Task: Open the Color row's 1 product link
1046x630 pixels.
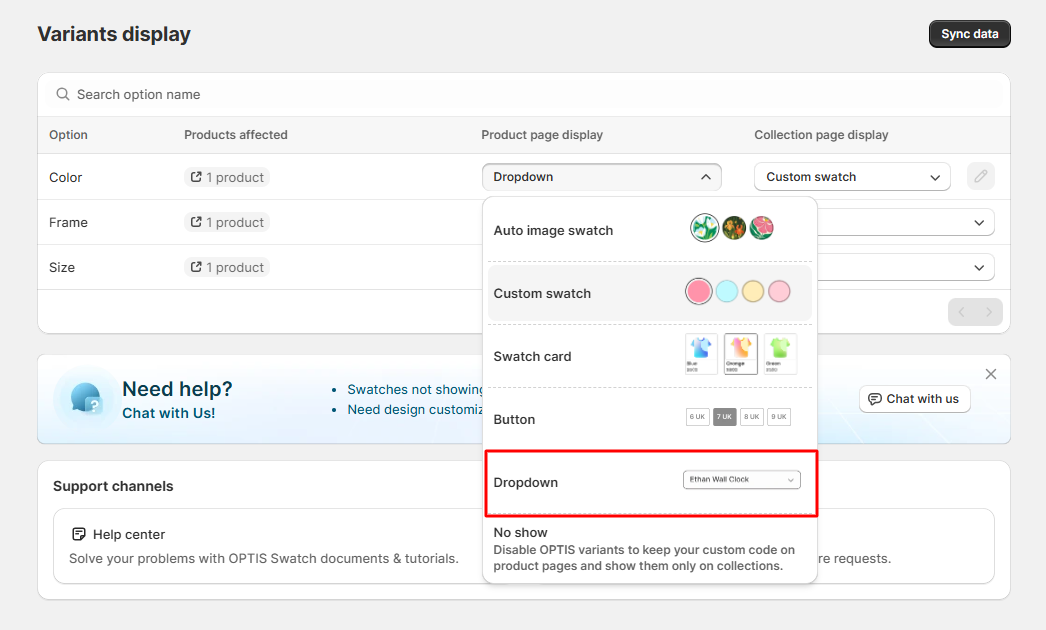Action: click(227, 178)
